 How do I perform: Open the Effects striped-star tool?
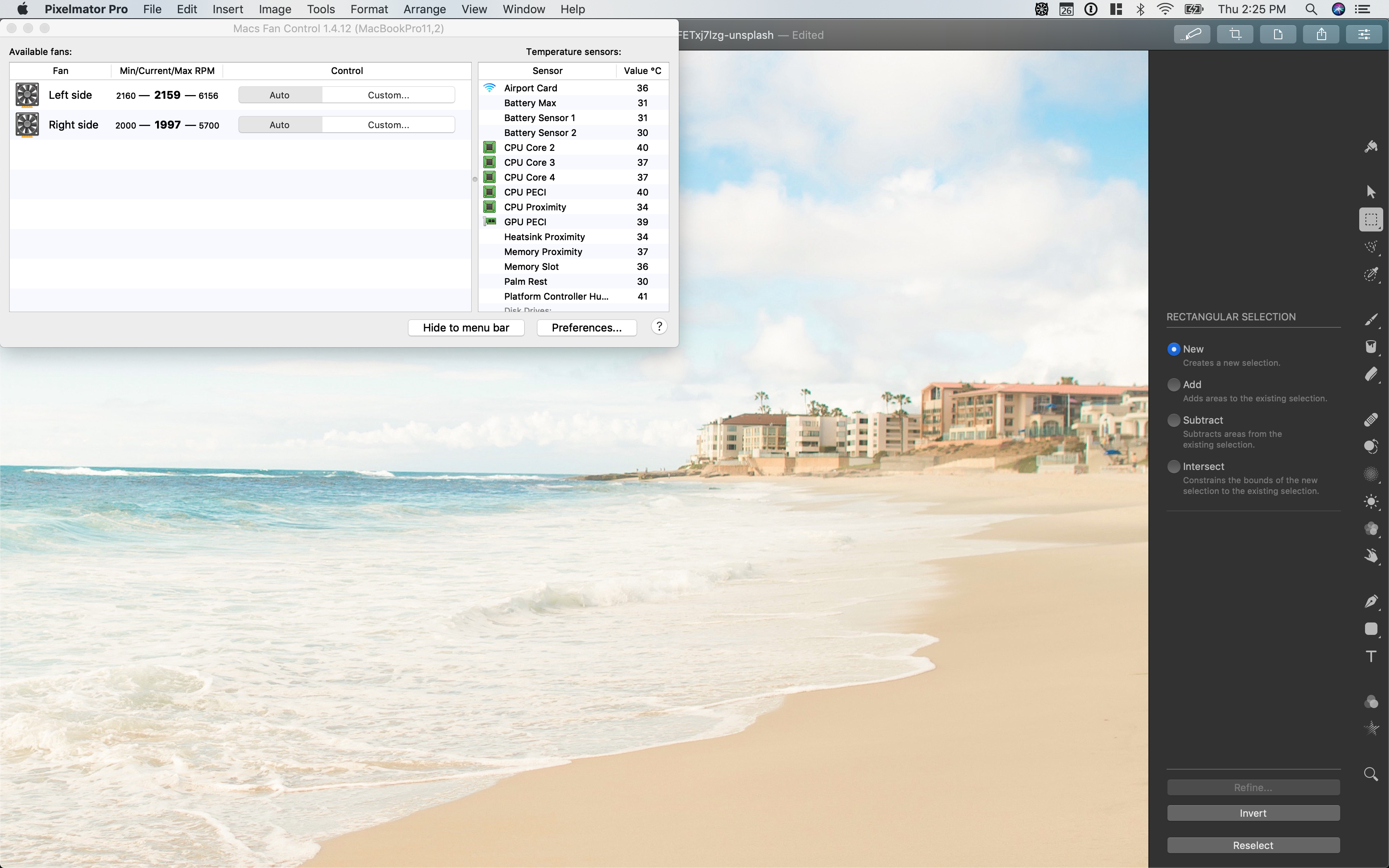tap(1371, 729)
